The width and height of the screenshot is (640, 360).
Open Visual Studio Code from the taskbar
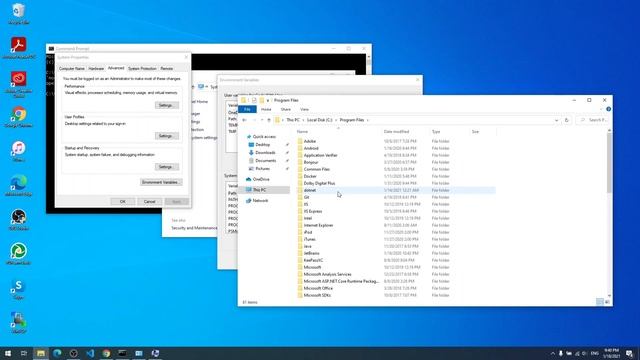pos(90,353)
